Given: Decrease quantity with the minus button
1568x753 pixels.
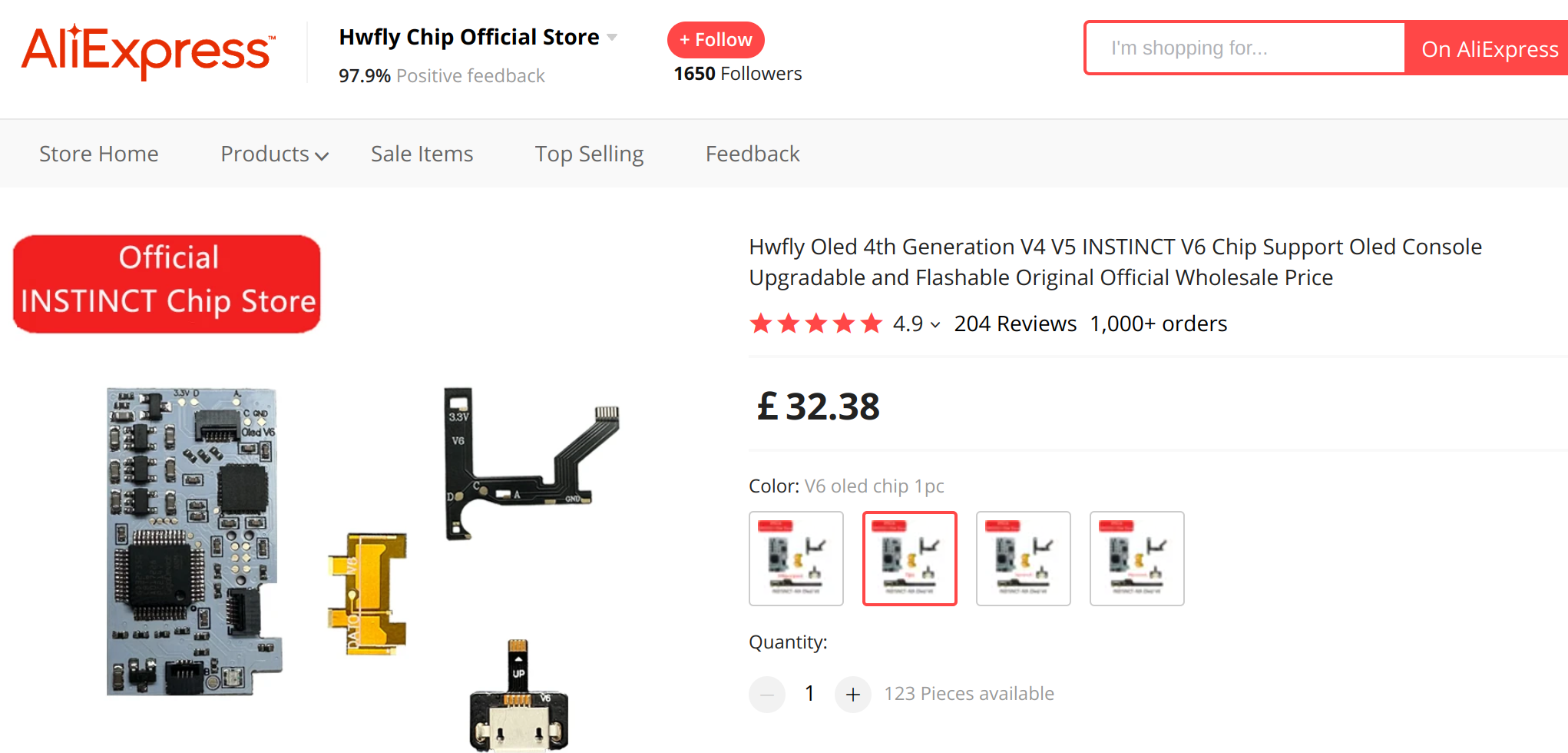Looking at the screenshot, I should [766, 695].
